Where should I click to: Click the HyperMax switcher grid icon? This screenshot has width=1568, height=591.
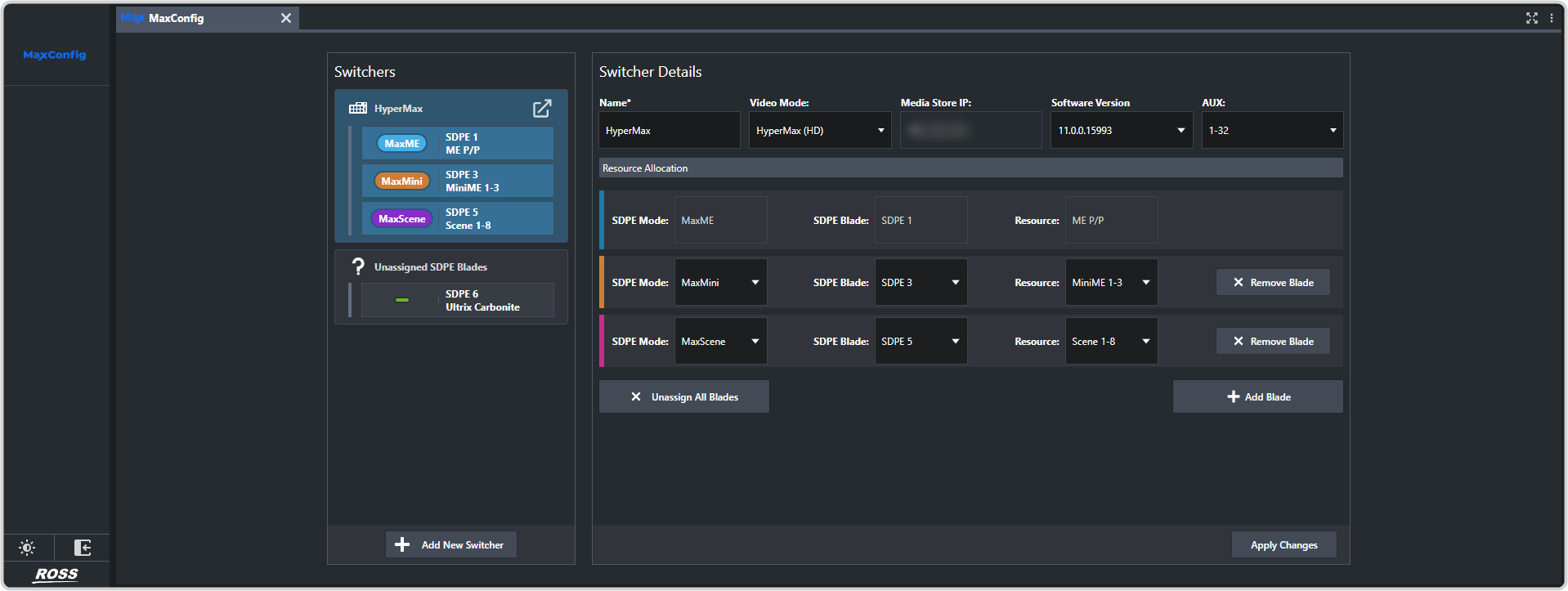(358, 109)
